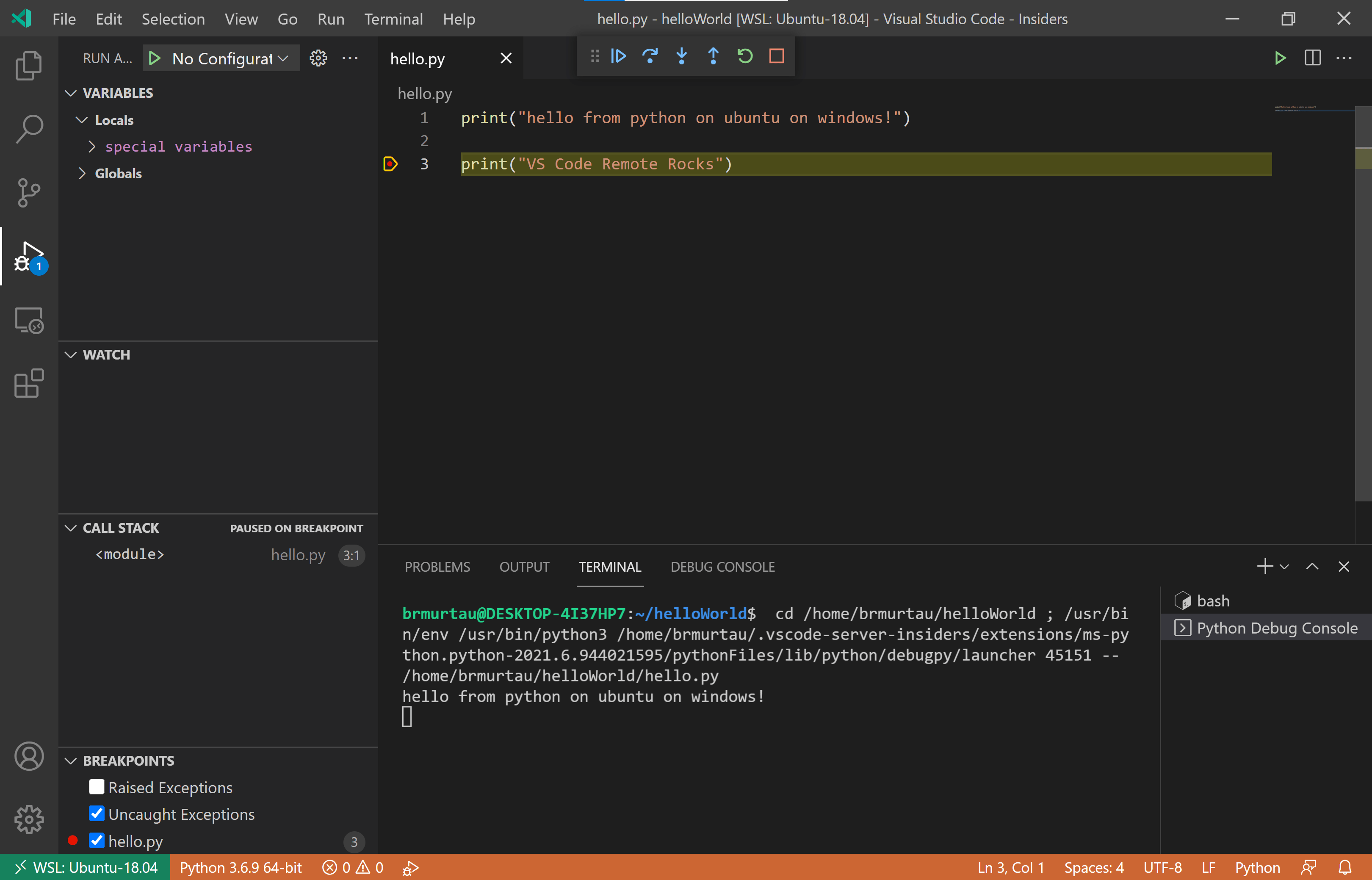Click the Step Over debug icon

point(650,56)
